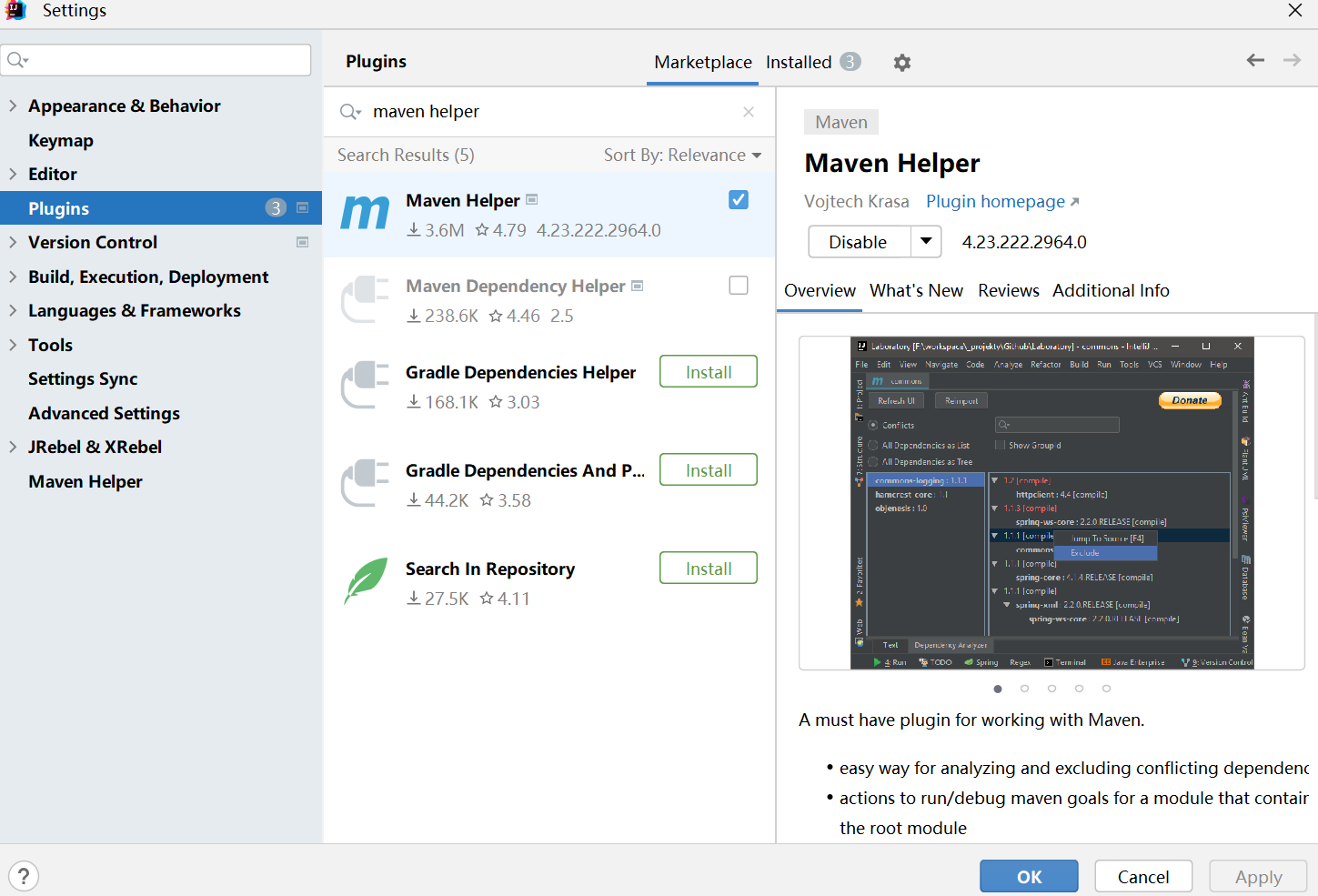
Task: Close the Settings dialog window
Action: pos(1295,10)
